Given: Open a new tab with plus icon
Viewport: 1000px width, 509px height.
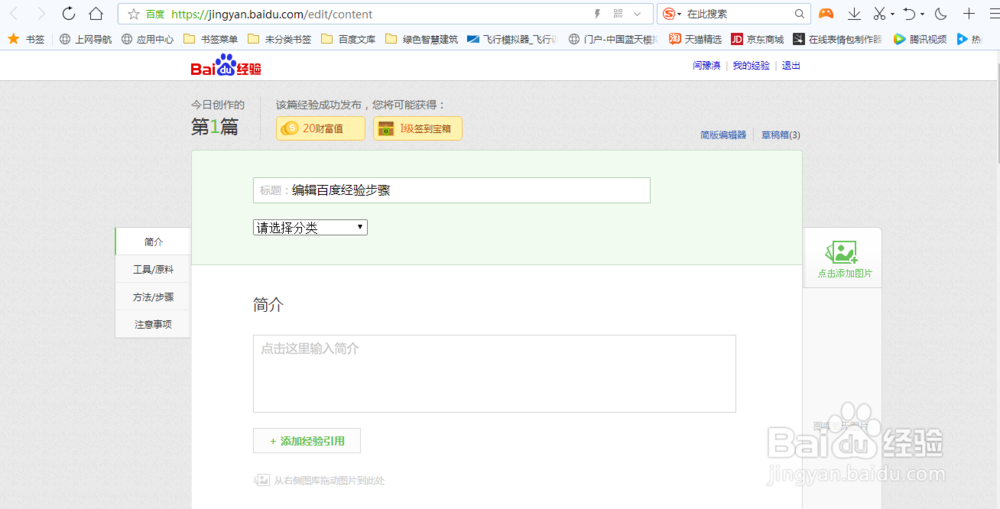Looking at the screenshot, I should 969,13.
